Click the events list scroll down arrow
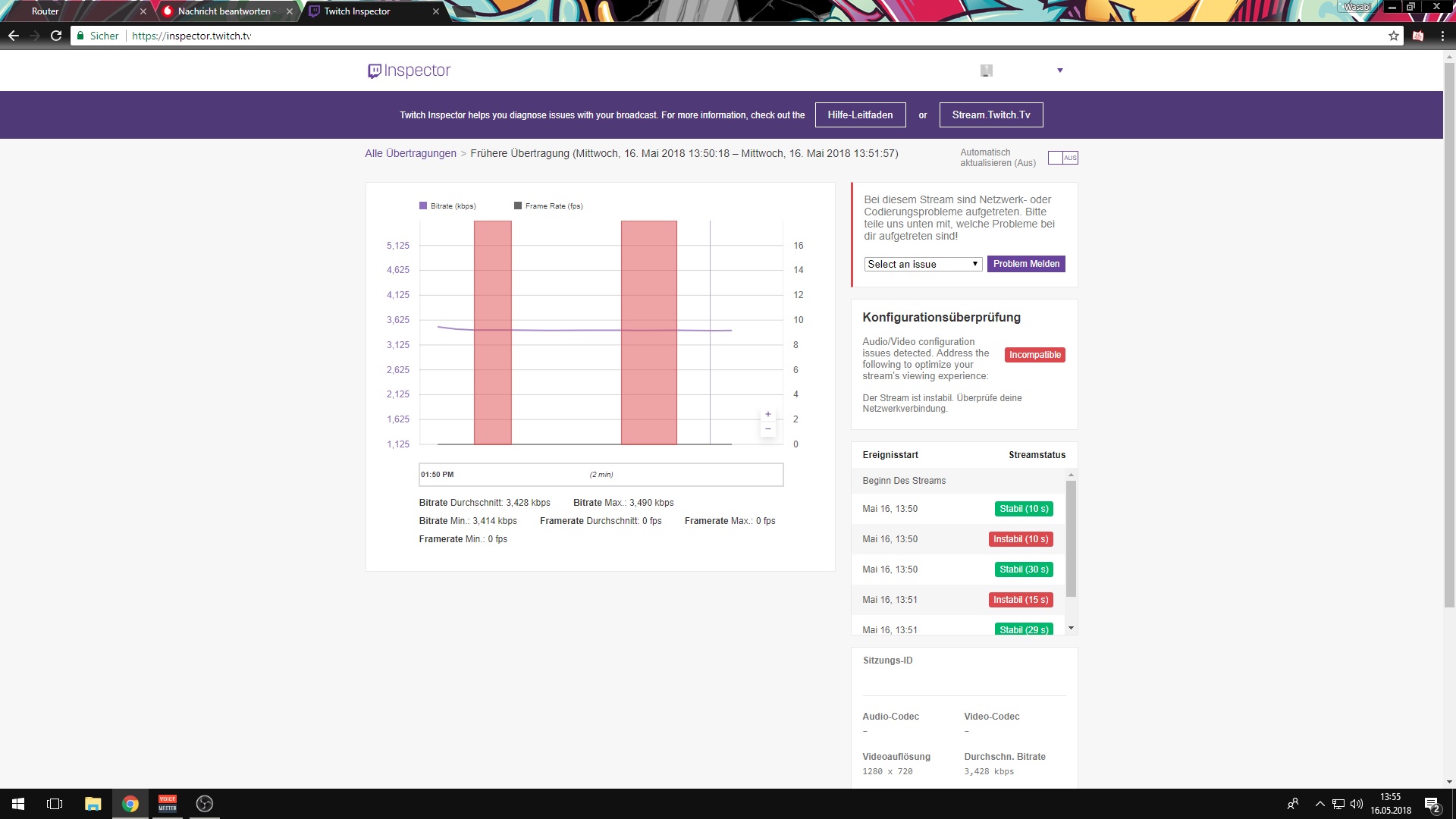 [x=1071, y=628]
